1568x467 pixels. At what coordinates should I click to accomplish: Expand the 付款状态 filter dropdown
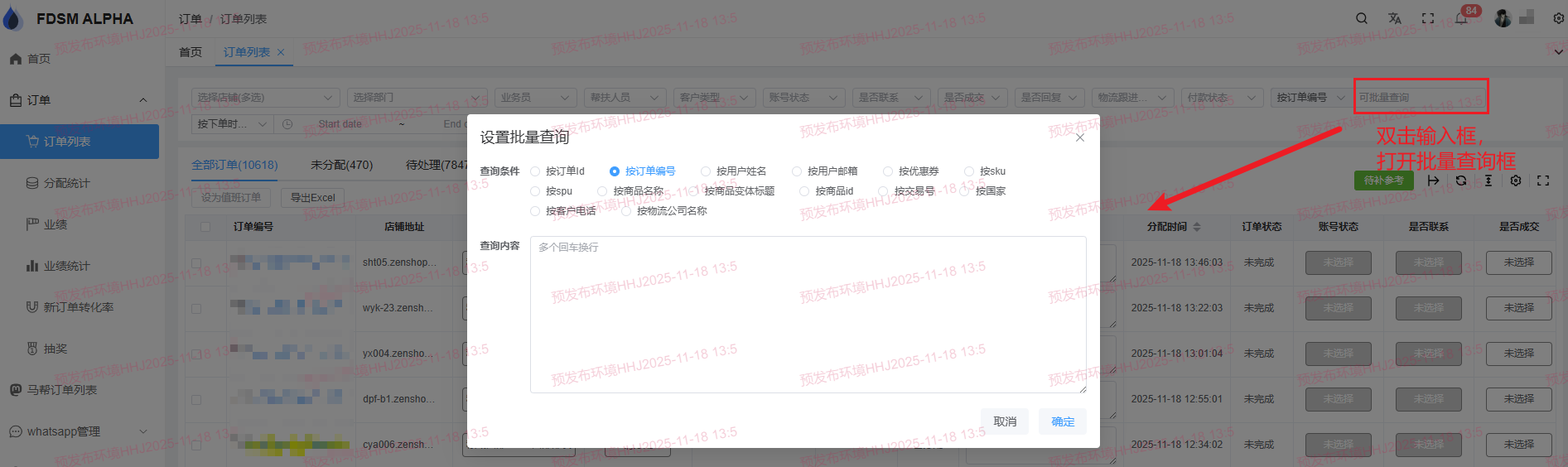[1222, 98]
